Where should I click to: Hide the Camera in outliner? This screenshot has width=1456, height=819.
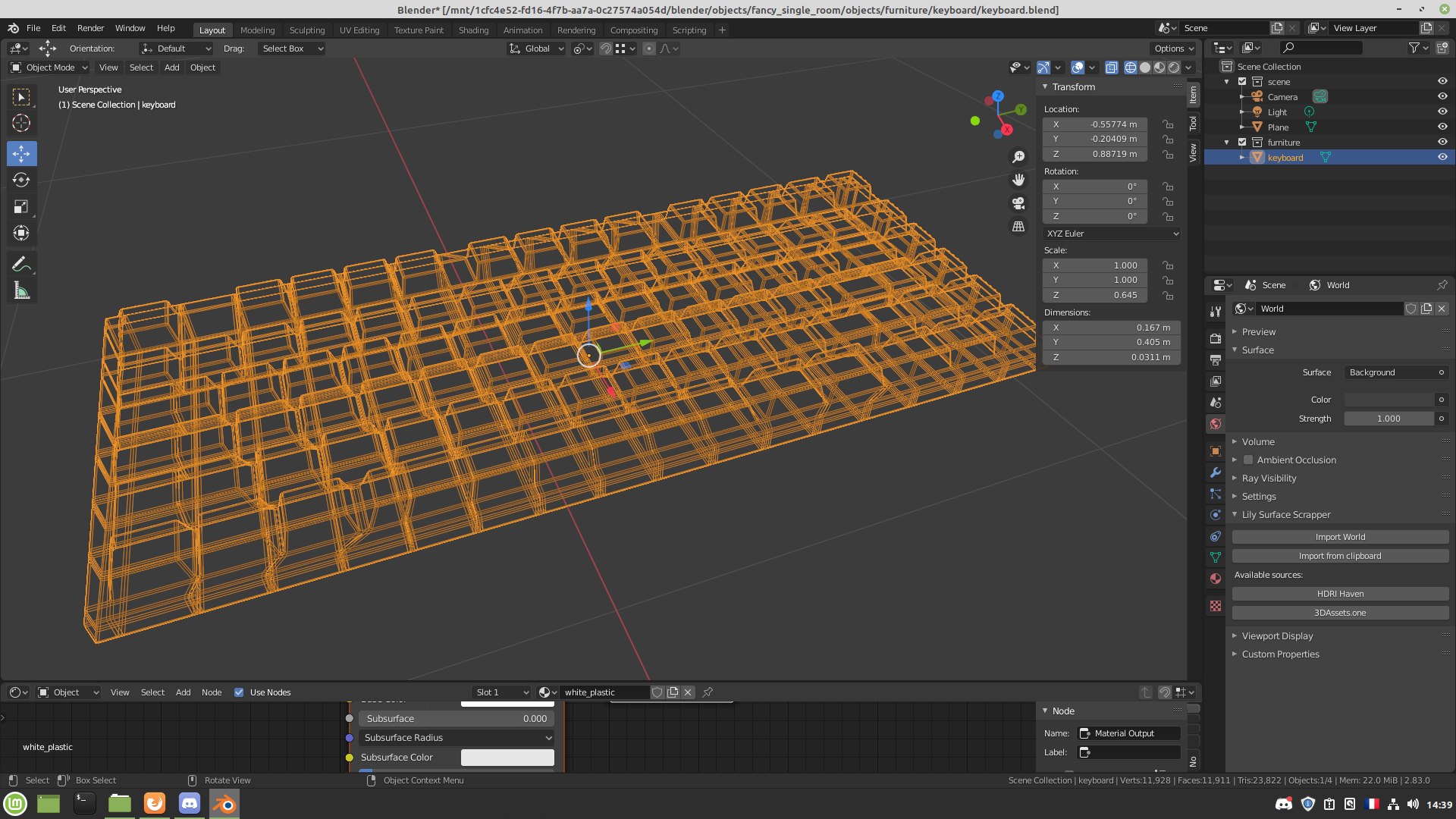(1442, 96)
